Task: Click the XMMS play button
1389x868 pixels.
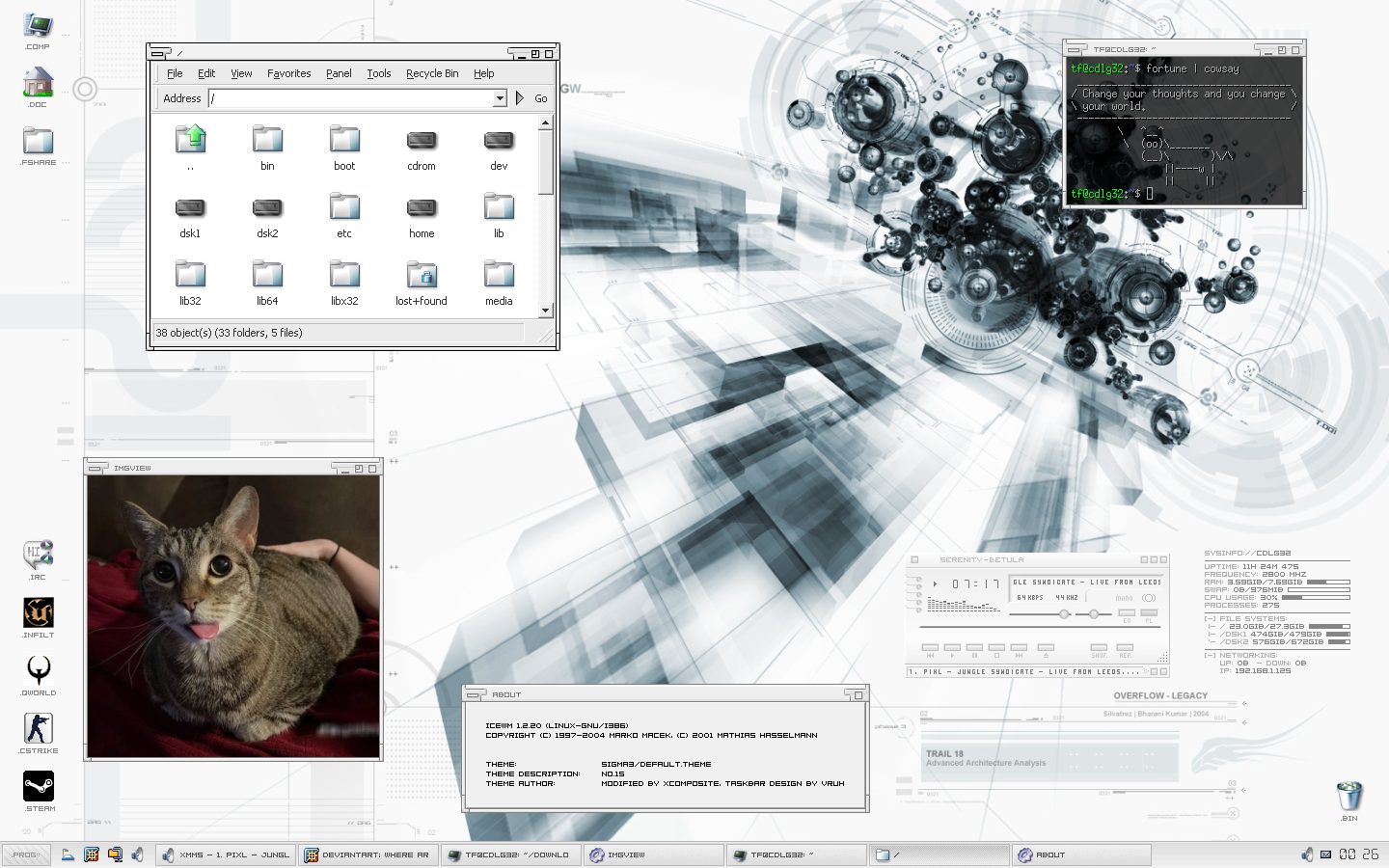Action: [x=952, y=648]
